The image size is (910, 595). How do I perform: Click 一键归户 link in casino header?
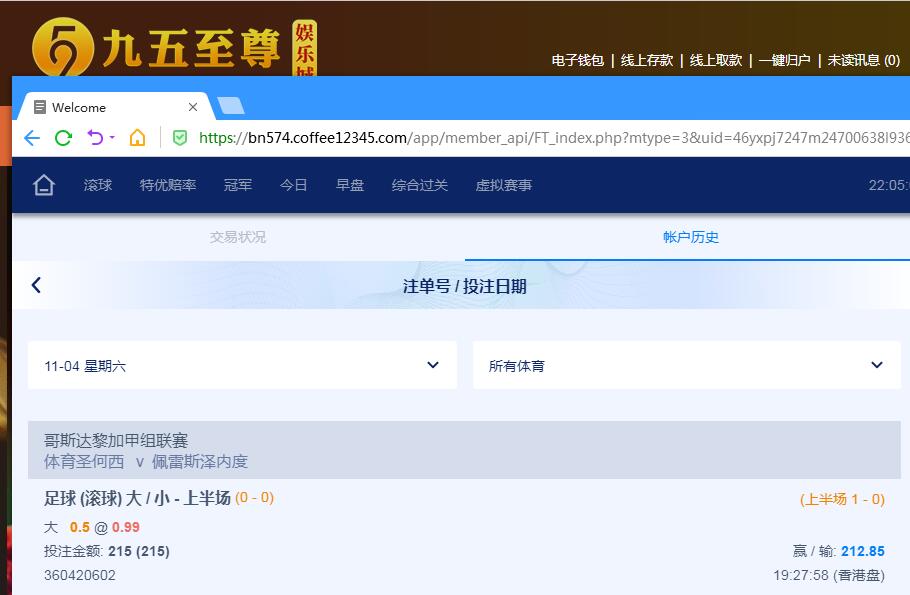pyautogui.click(x=784, y=60)
